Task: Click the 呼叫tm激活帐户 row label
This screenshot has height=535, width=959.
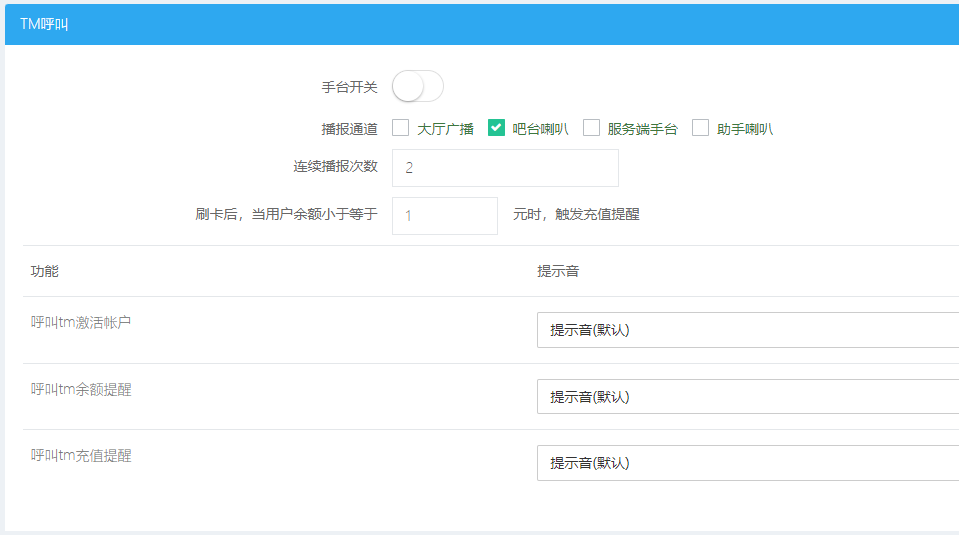Action: pyautogui.click(x=81, y=322)
